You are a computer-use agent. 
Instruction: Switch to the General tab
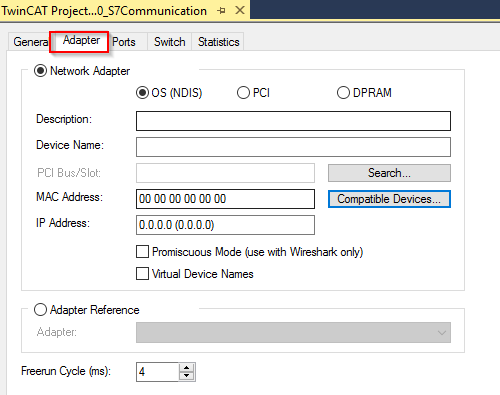tap(30, 42)
